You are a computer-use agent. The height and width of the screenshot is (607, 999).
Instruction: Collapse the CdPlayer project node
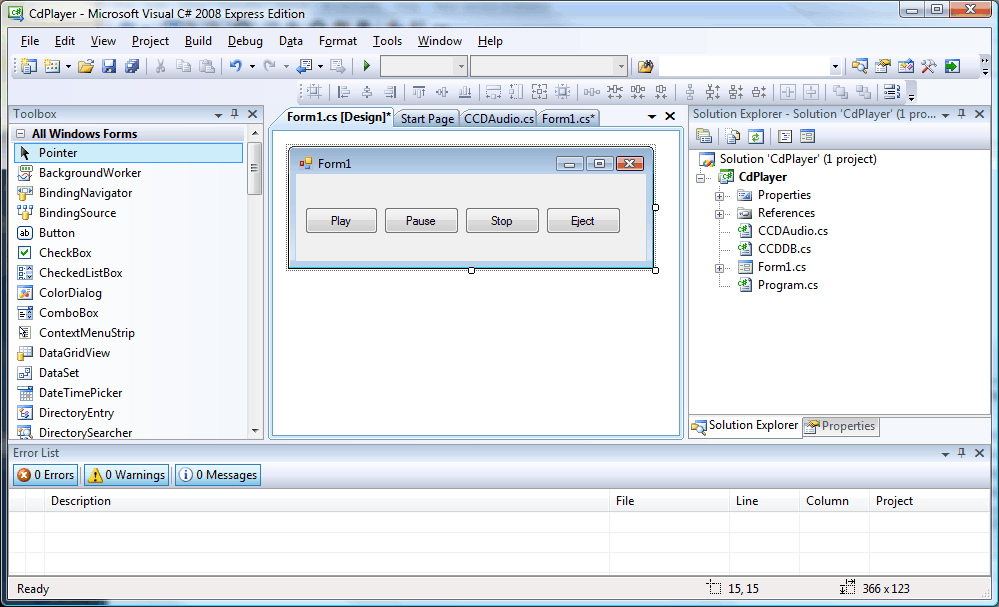[701, 178]
